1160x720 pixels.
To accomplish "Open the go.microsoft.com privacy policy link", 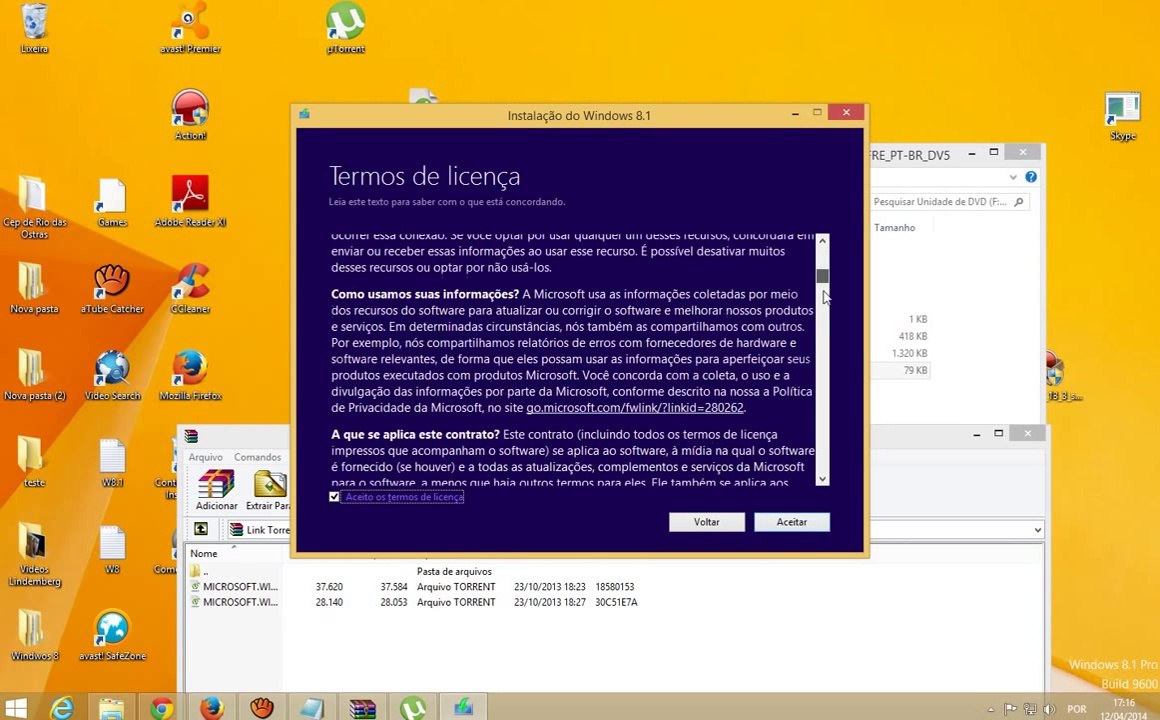I will [x=635, y=408].
